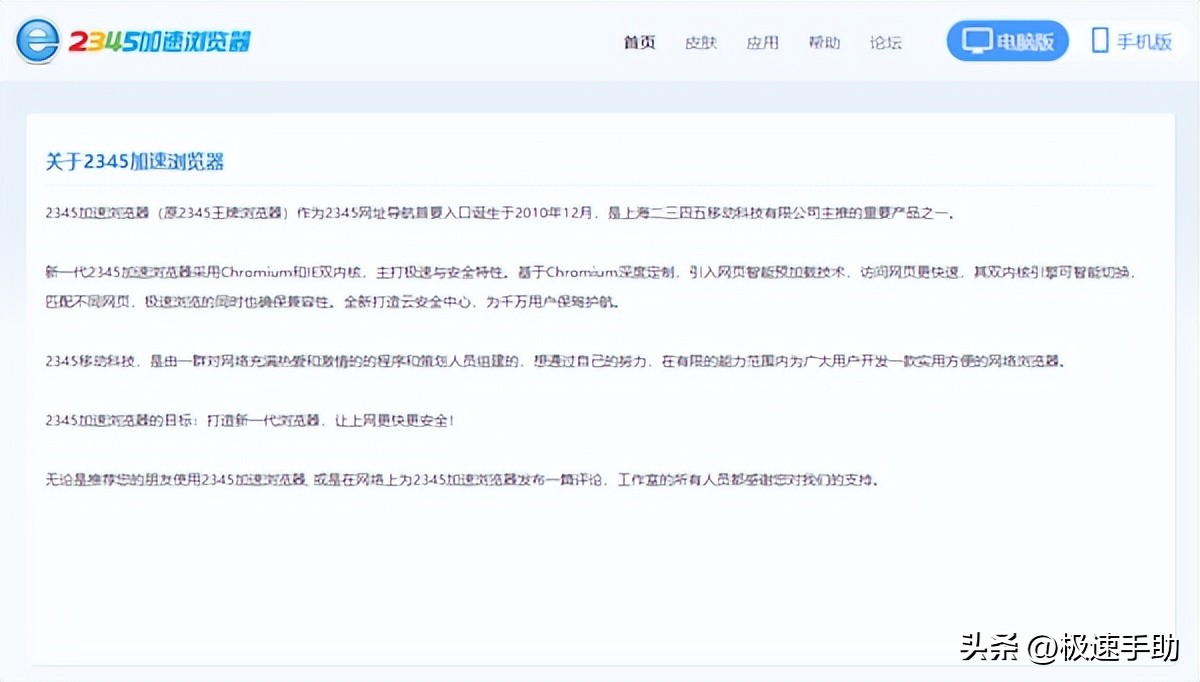Click the final paragraph thanking user support
Image resolution: width=1200 pixels, height=682 pixels.
460,480
